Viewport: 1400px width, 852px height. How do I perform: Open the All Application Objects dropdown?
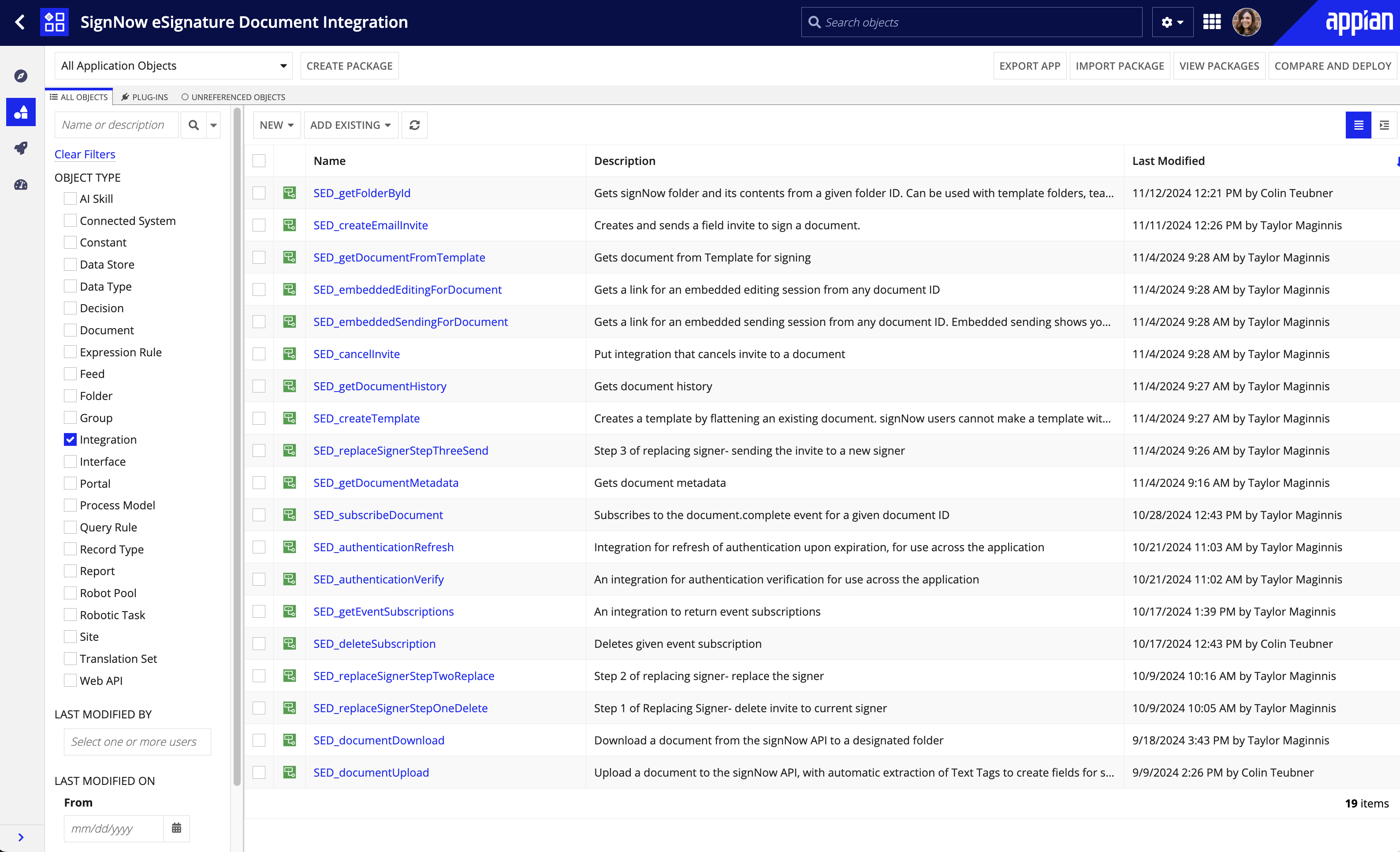[x=173, y=66]
